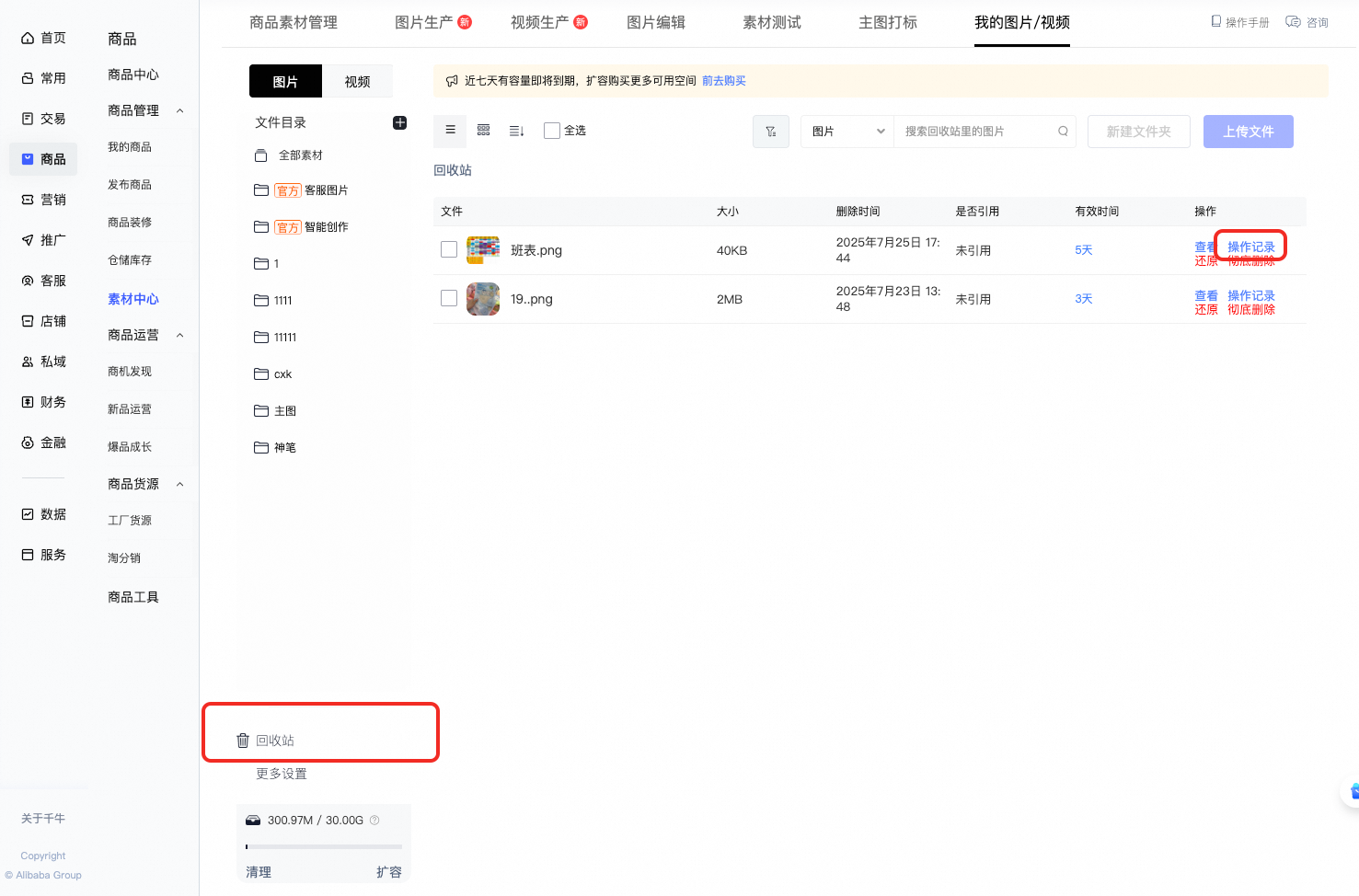Click the 新建文件夹 button

[x=1139, y=132]
